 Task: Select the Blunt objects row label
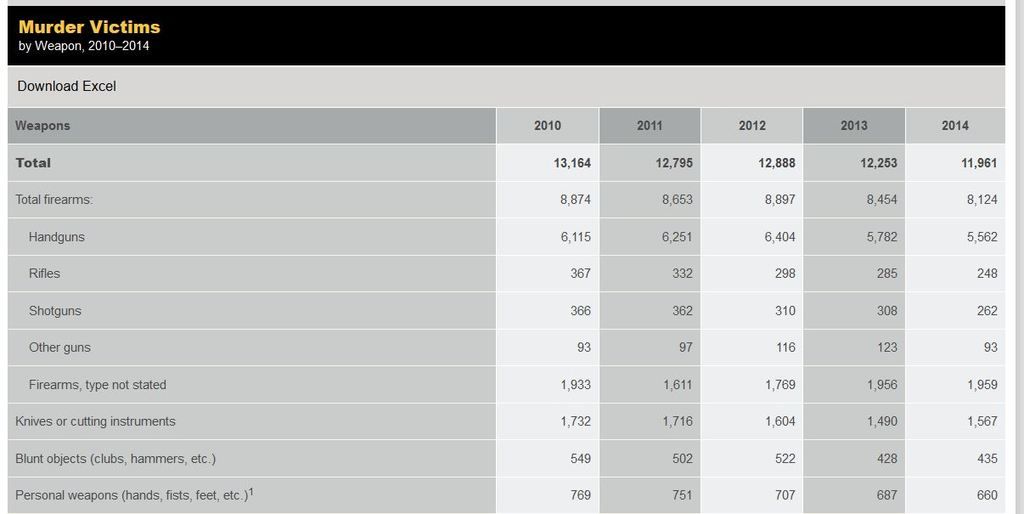115,459
